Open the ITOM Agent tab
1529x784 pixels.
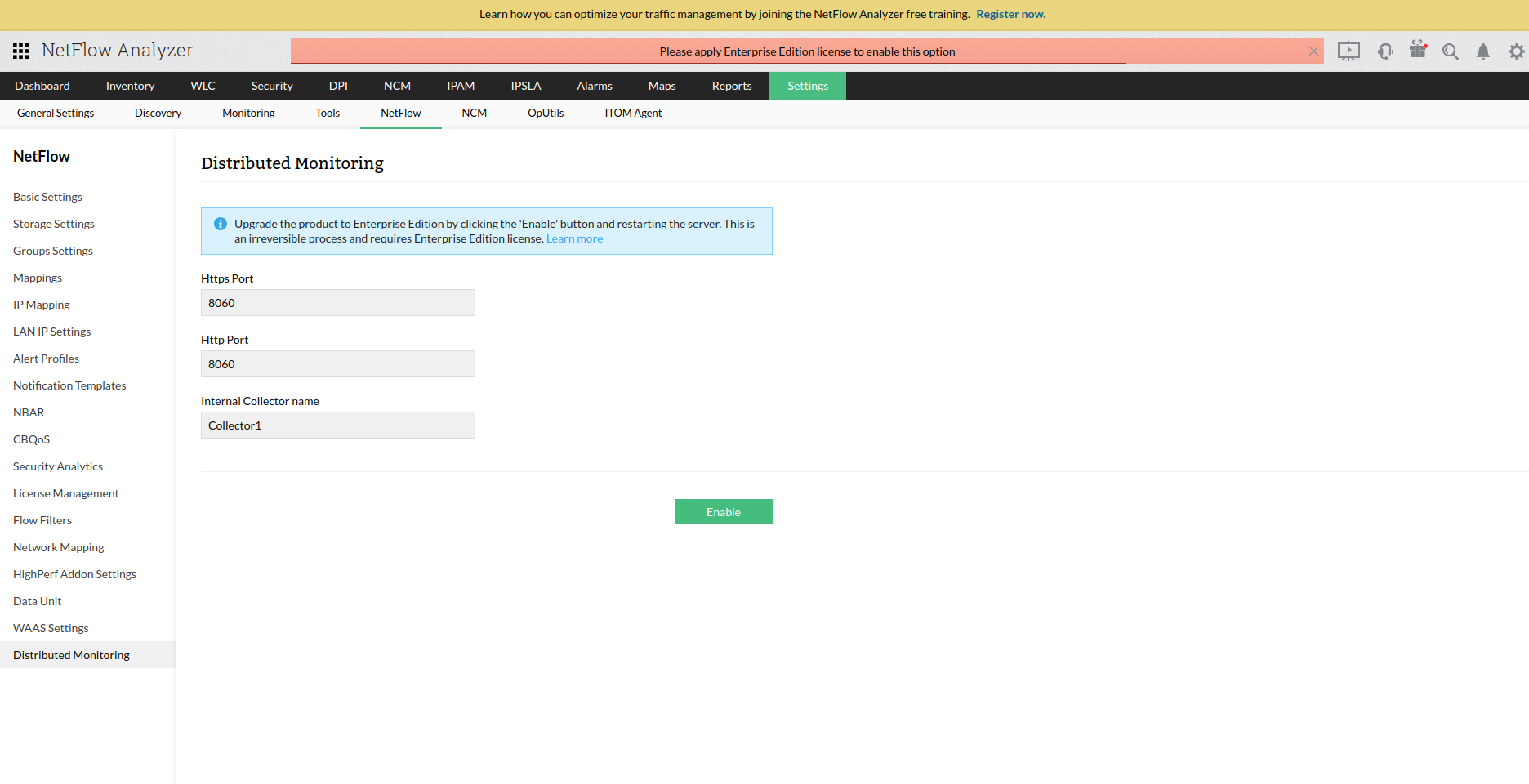coord(633,114)
